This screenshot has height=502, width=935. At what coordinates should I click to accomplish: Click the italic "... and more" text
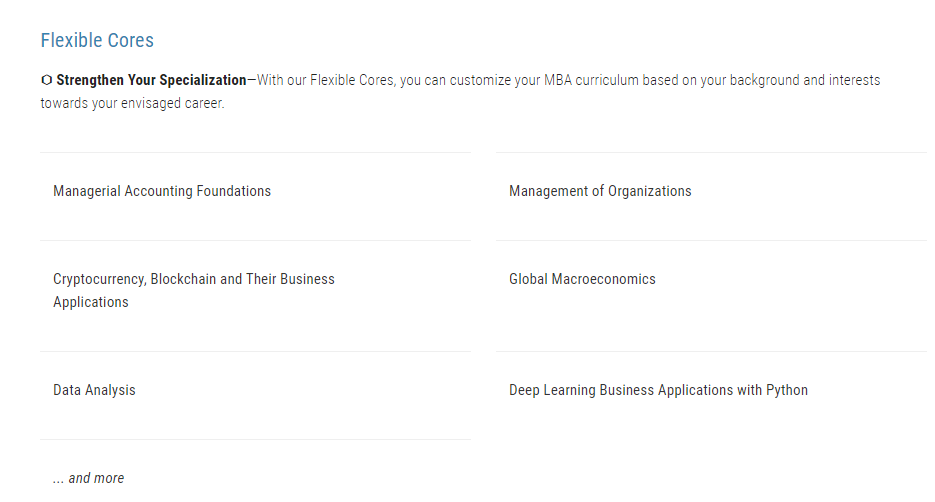[89, 478]
